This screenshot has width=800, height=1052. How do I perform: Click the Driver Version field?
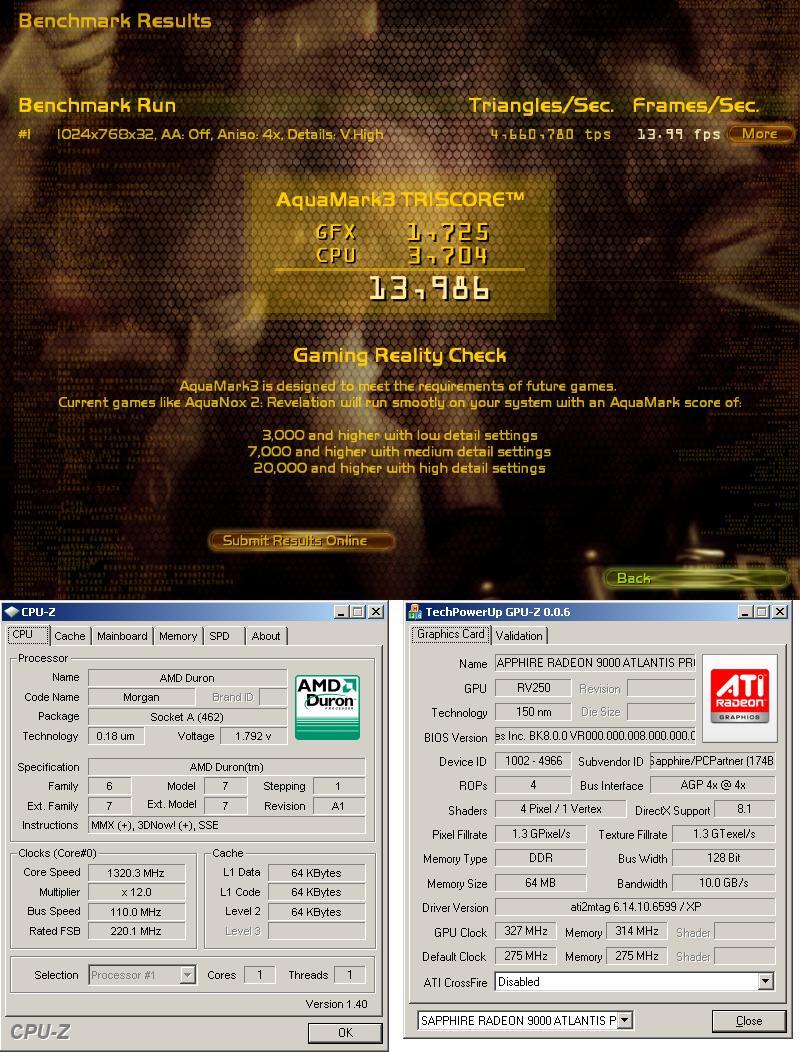(x=635, y=907)
